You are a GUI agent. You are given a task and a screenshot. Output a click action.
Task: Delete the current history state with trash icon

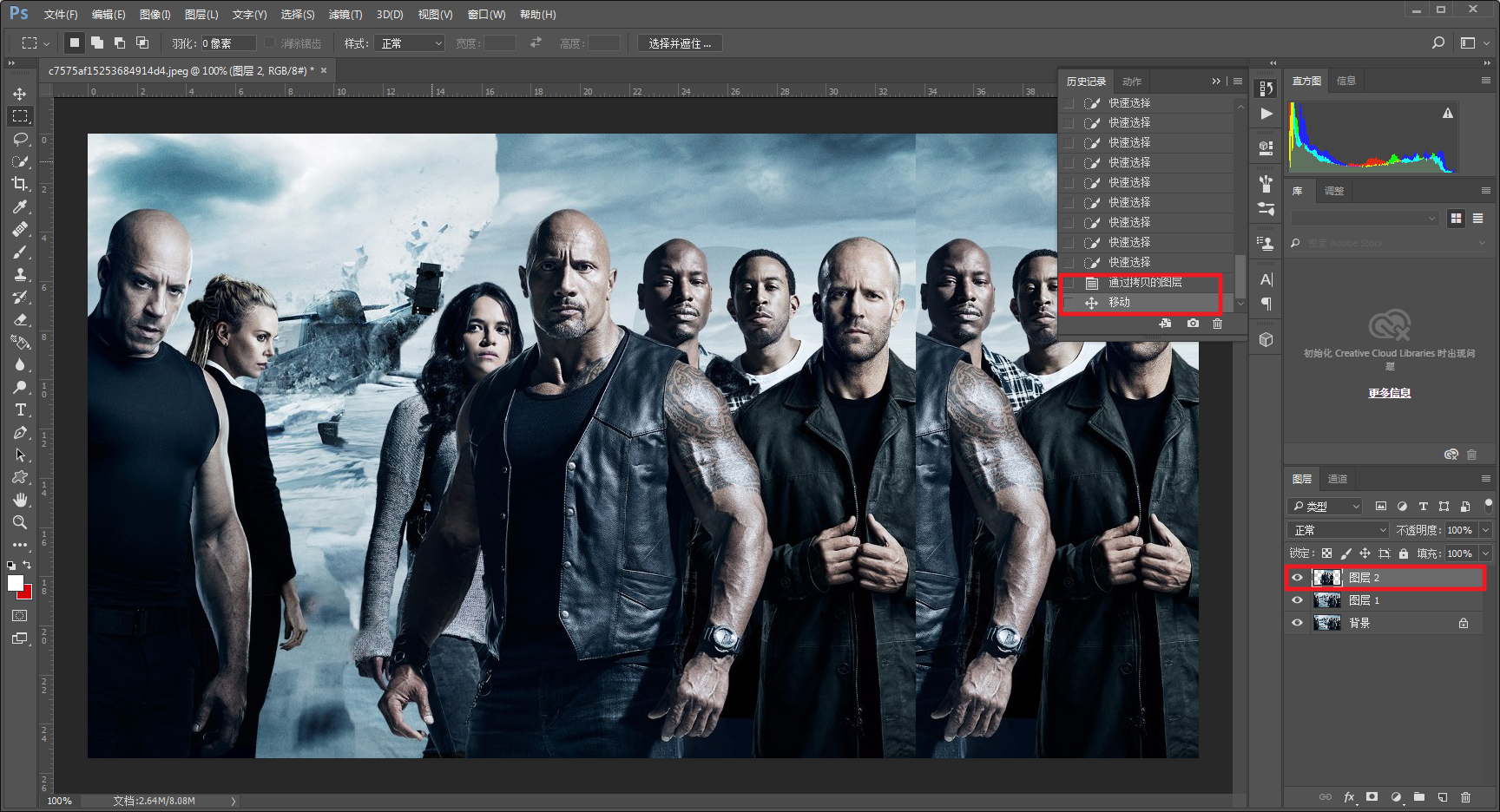point(1217,324)
